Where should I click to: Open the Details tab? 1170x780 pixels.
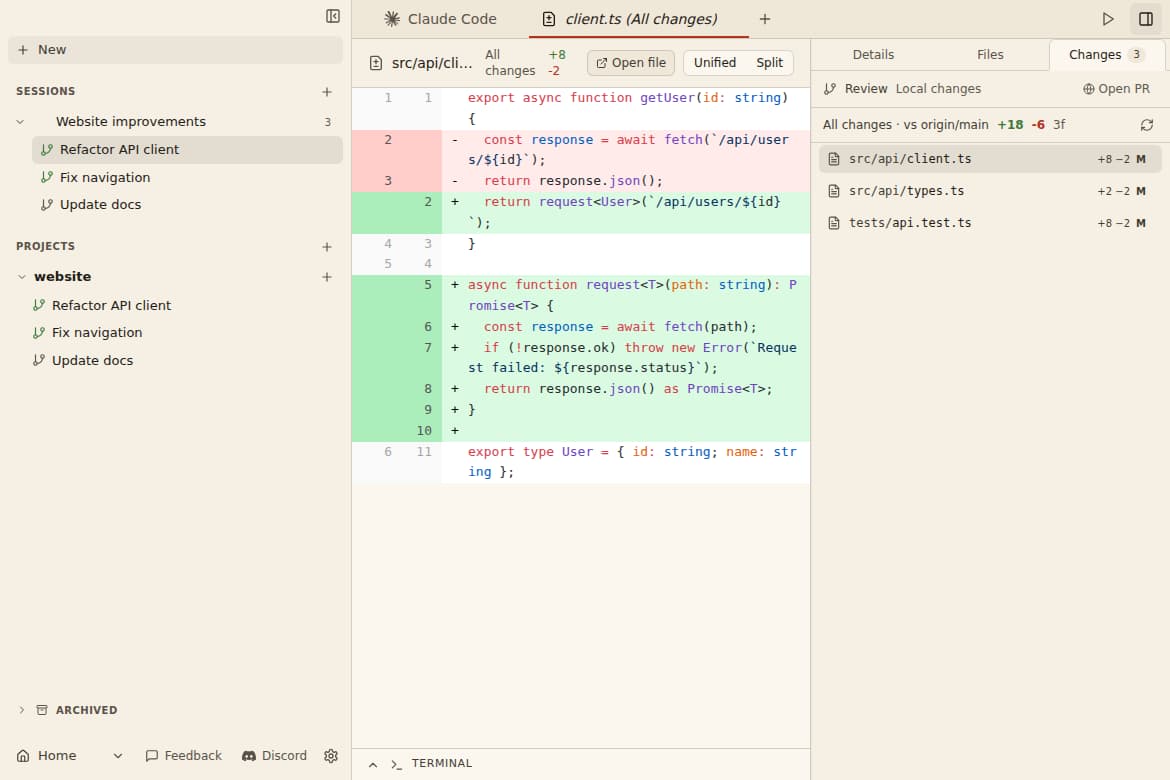tap(873, 54)
